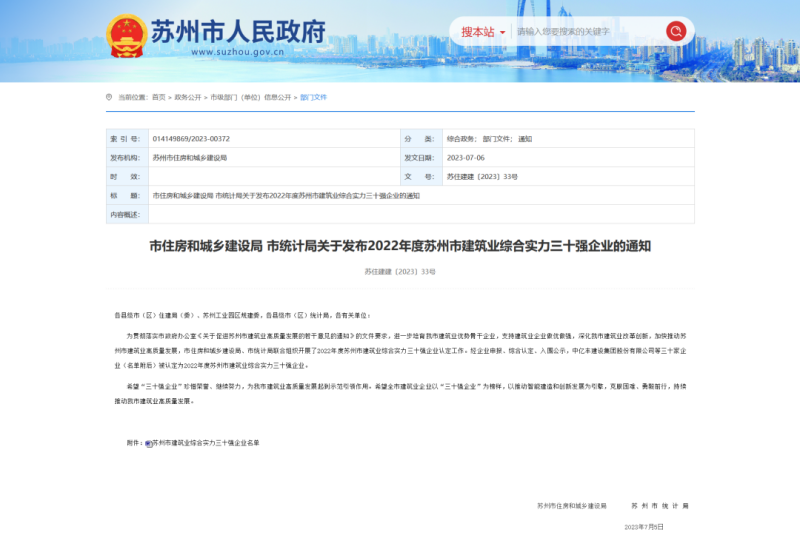This screenshot has height=552, width=800.
Task: Select the 部门文件 breadcrumb item
Action: 313,97
